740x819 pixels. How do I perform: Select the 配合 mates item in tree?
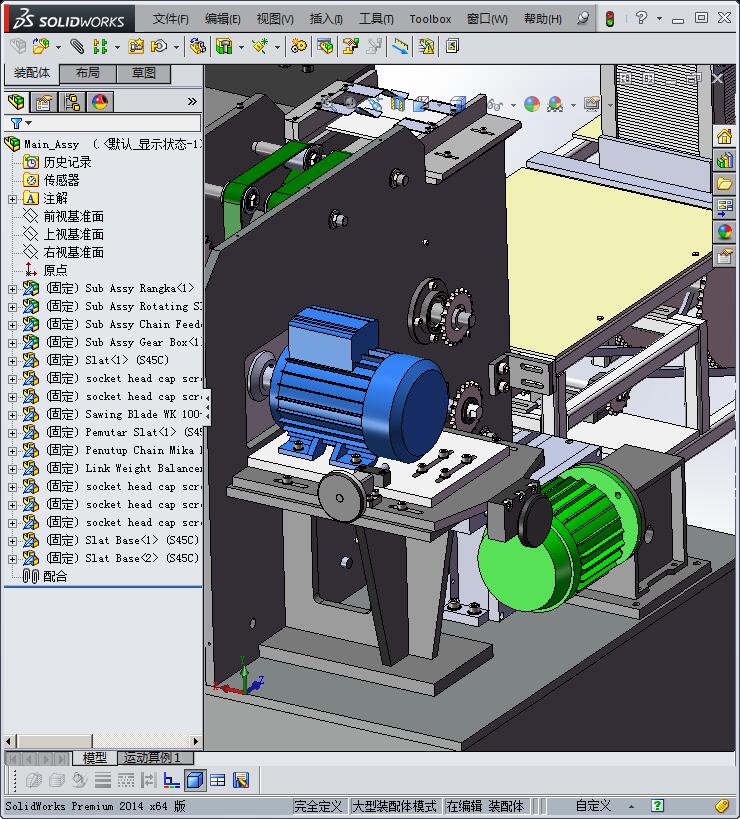point(54,577)
